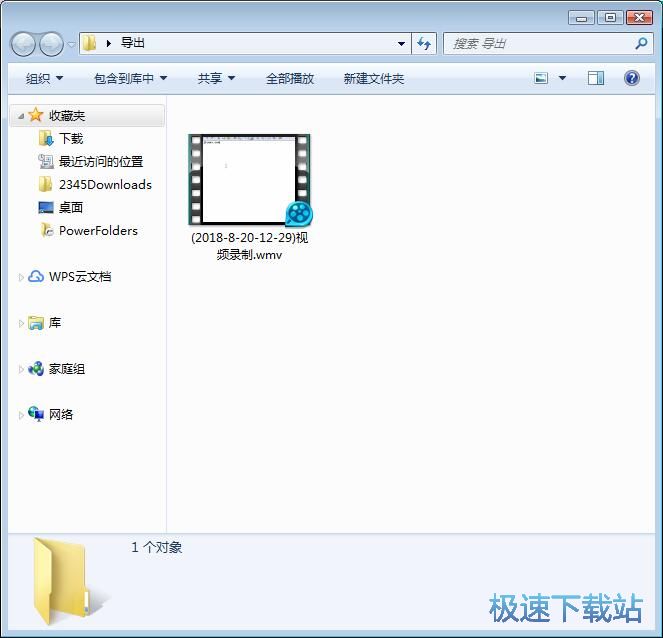663x638 pixels.
Task: Expand the WPS云文档 node
Action: tap(21, 277)
